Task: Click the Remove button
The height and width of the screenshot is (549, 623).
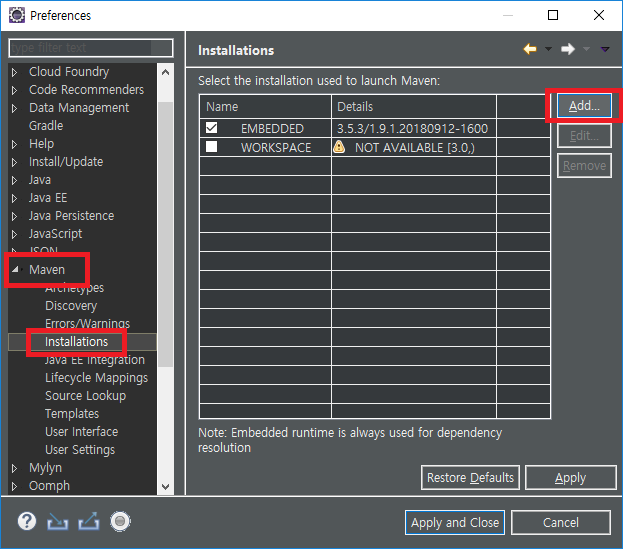Action: [x=584, y=166]
